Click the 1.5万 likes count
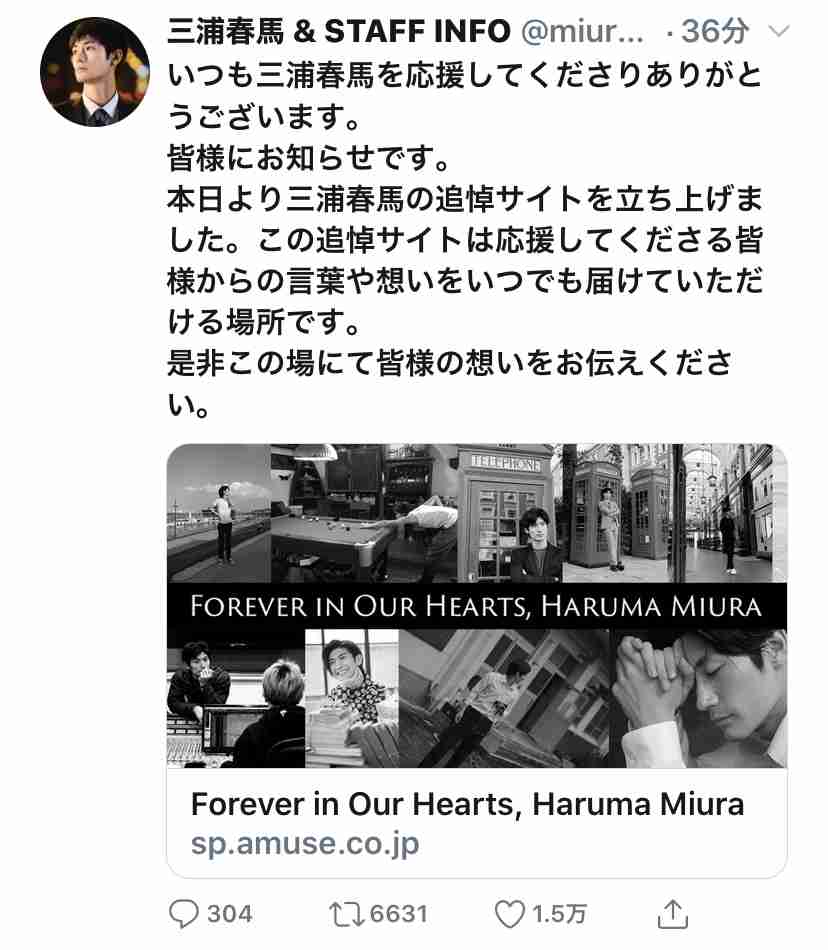The width and height of the screenshot is (828, 950). coord(558,914)
